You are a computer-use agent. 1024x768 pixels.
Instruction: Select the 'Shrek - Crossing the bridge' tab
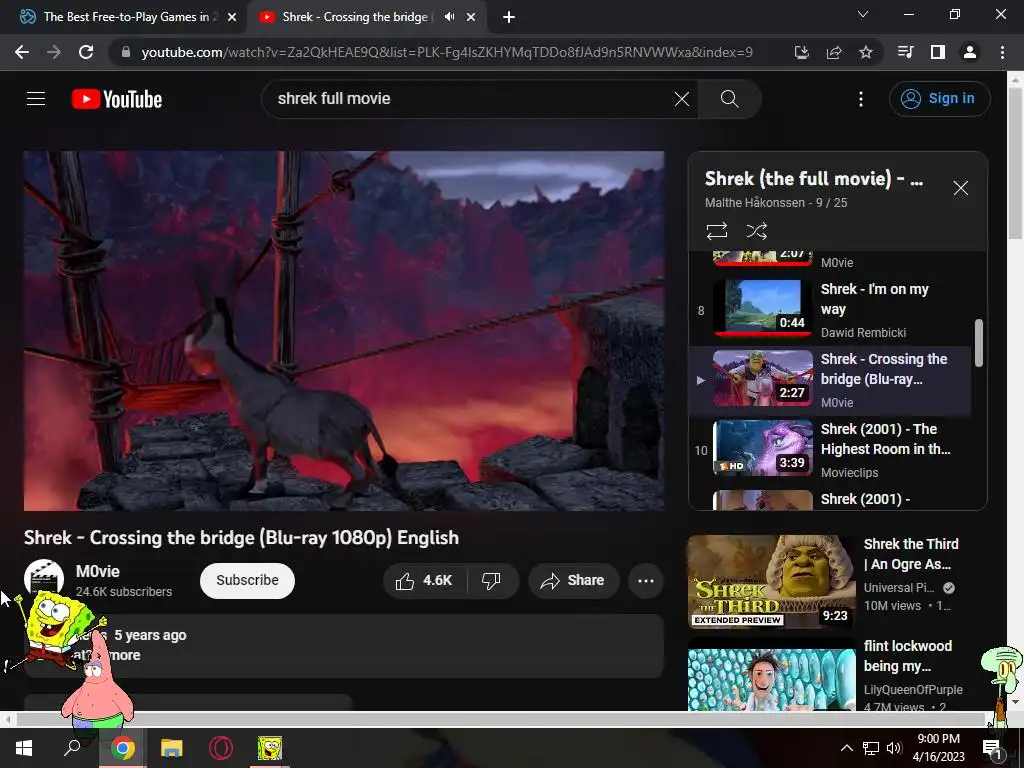tap(356, 17)
